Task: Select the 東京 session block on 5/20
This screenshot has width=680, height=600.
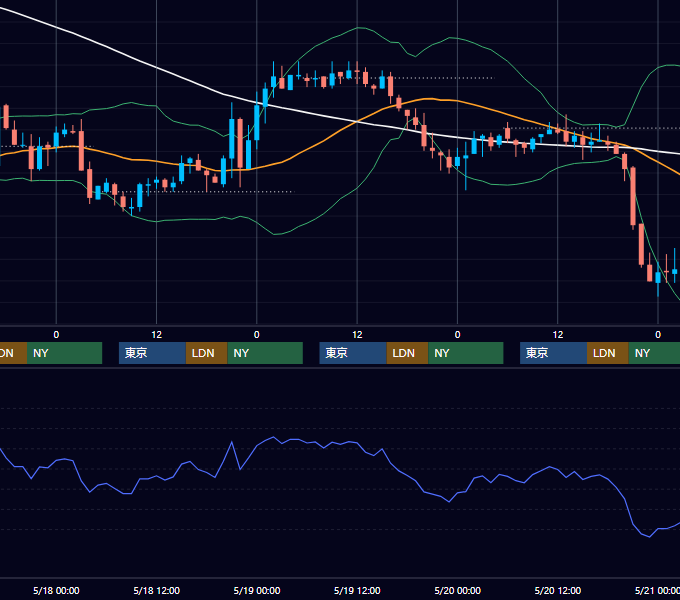Action: point(553,353)
